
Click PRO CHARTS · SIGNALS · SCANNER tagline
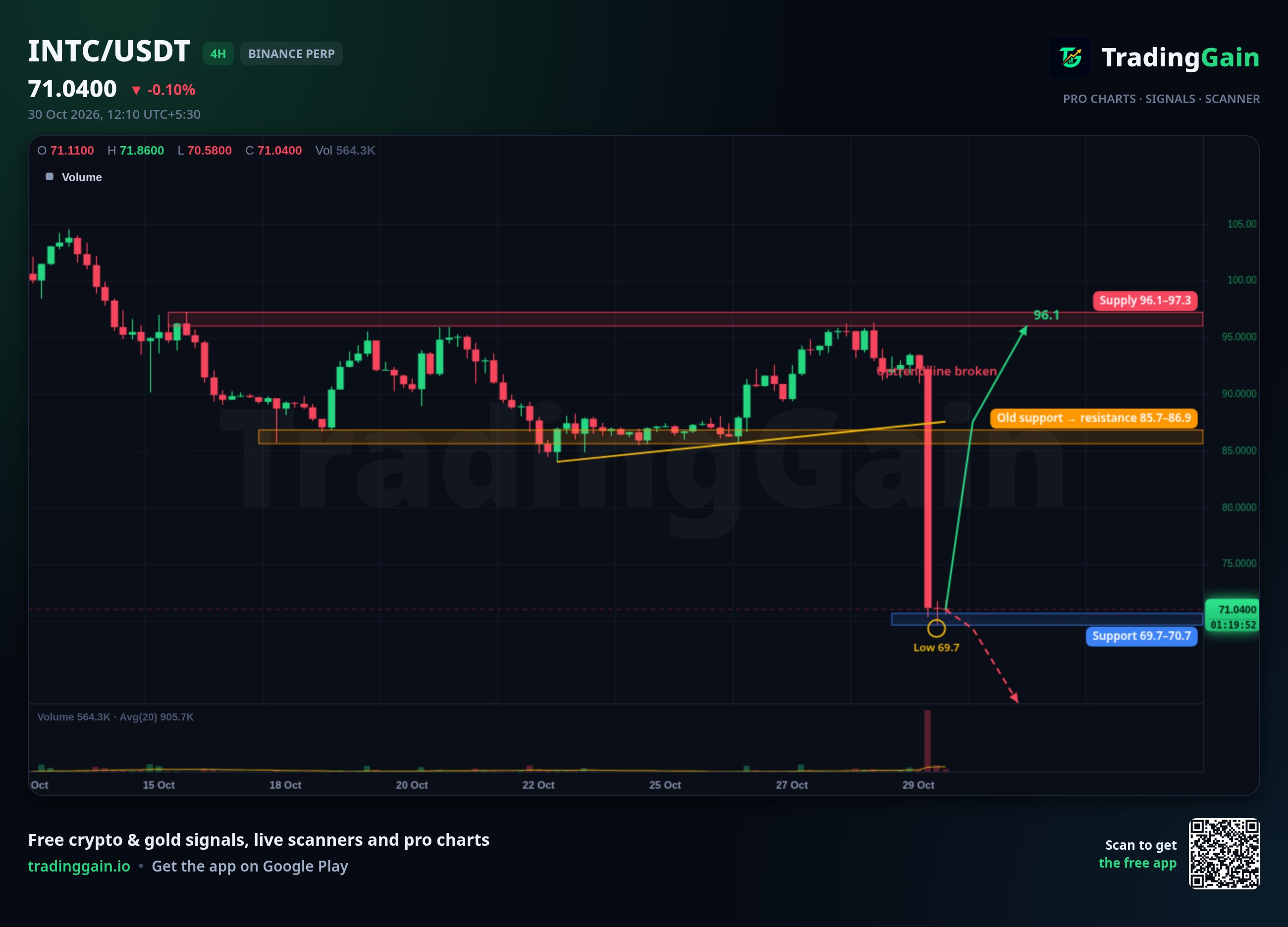tap(1161, 99)
